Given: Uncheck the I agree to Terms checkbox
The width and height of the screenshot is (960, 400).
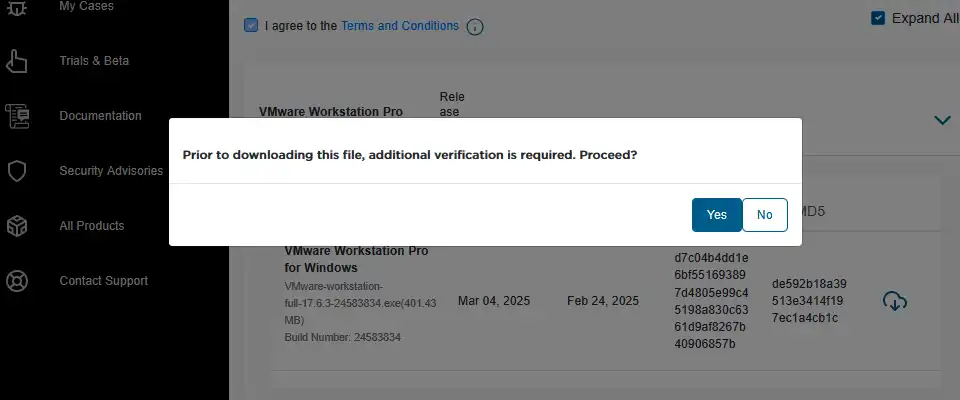Looking at the screenshot, I should (251, 25).
